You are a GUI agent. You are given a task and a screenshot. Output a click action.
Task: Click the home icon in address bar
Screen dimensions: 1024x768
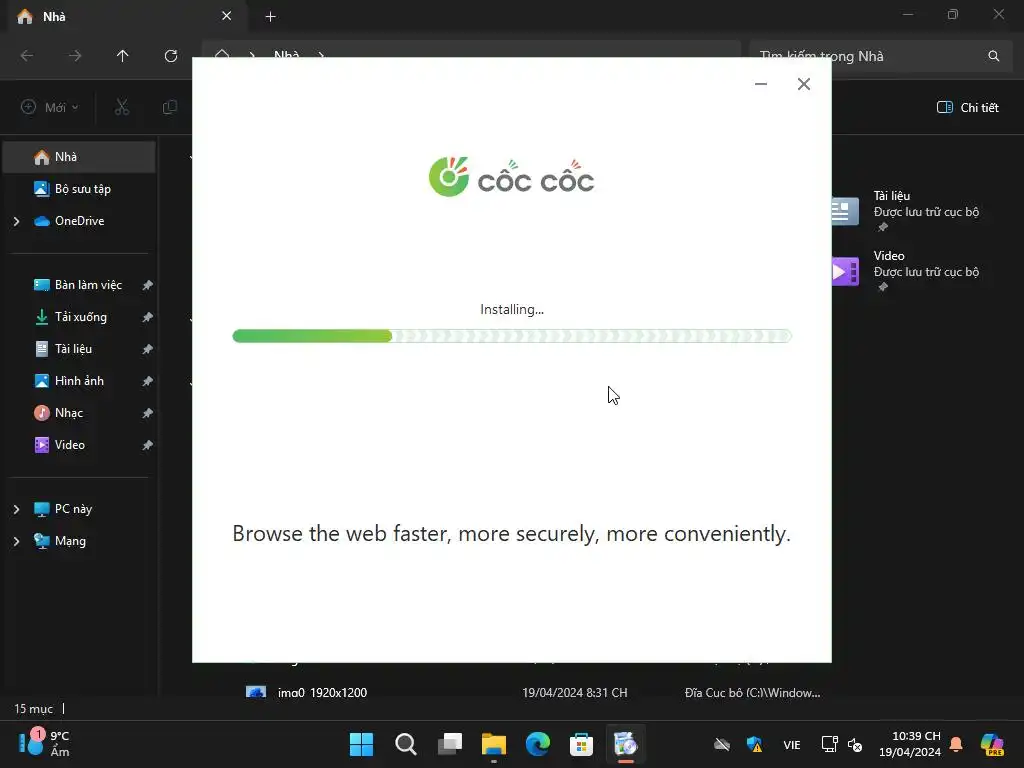click(x=222, y=54)
